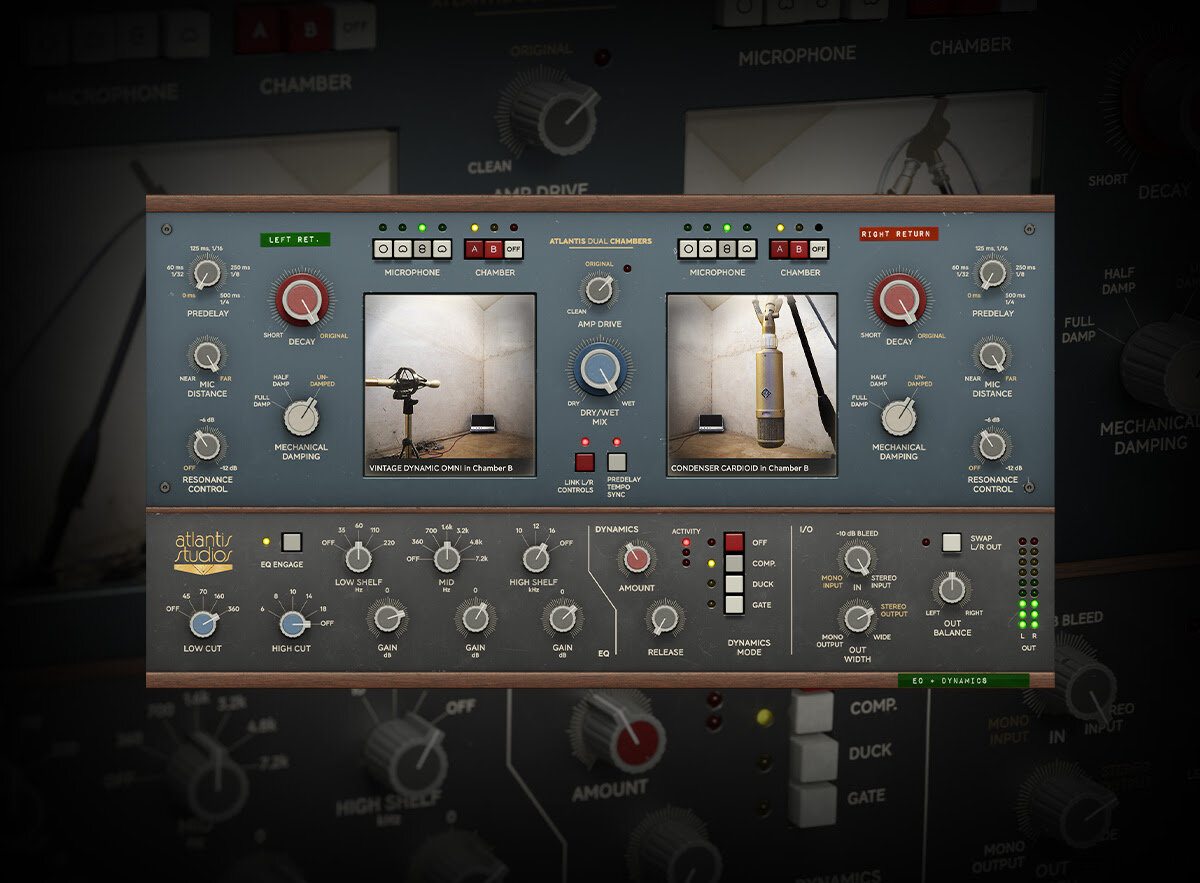Set Dynamics Mode to GATE
The width and height of the screenshot is (1200, 883).
pyautogui.click(x=734, y=604)
